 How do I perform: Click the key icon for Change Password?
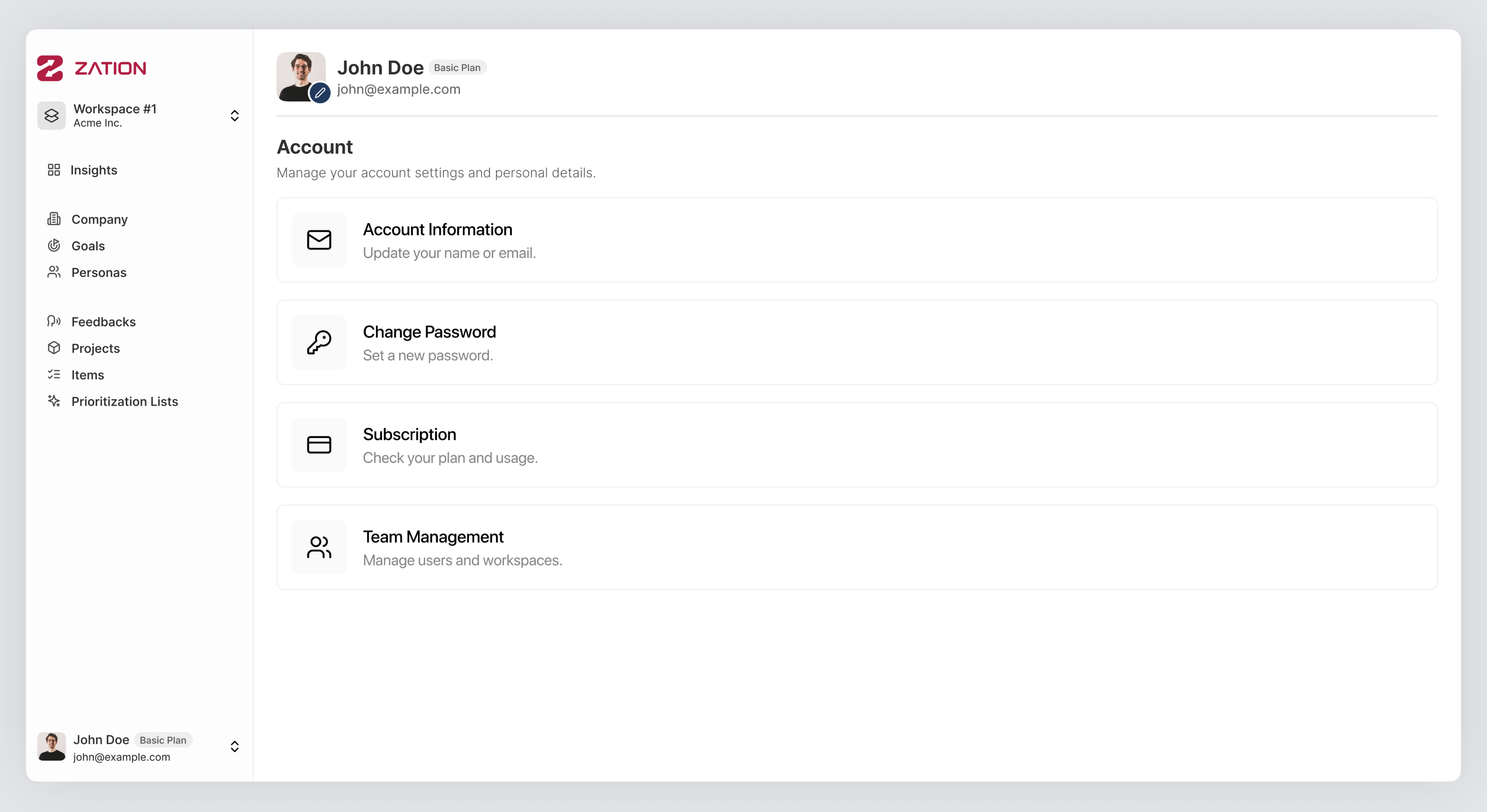[319, 342]
